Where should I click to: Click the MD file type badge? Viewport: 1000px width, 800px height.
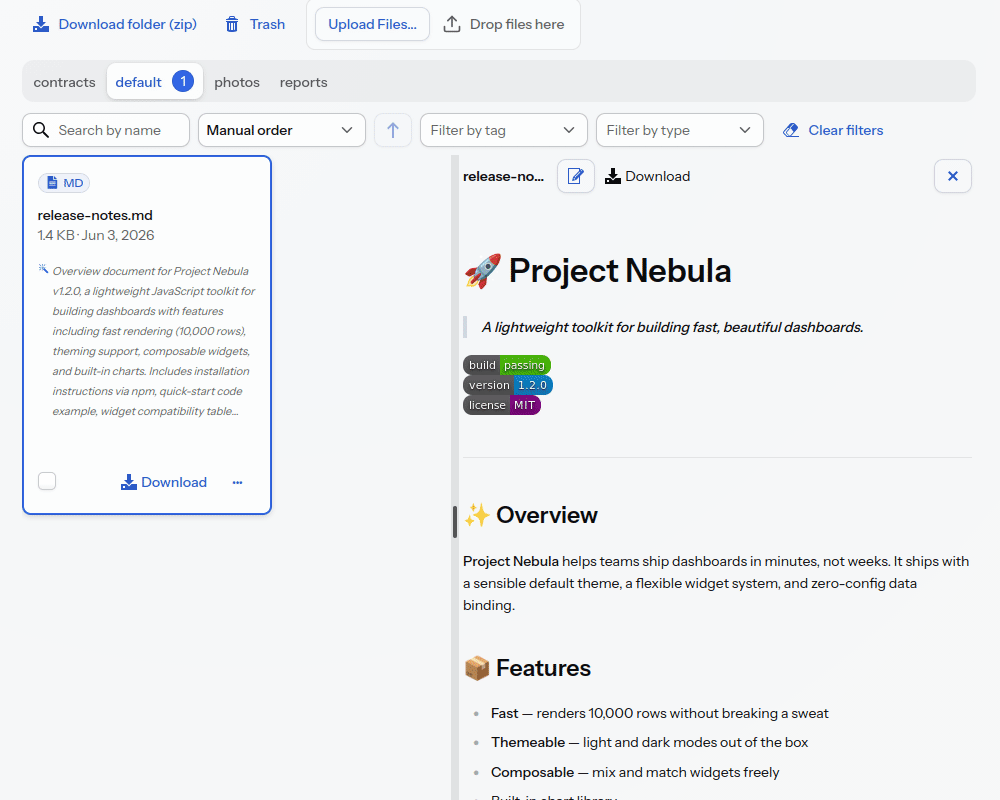64,183
